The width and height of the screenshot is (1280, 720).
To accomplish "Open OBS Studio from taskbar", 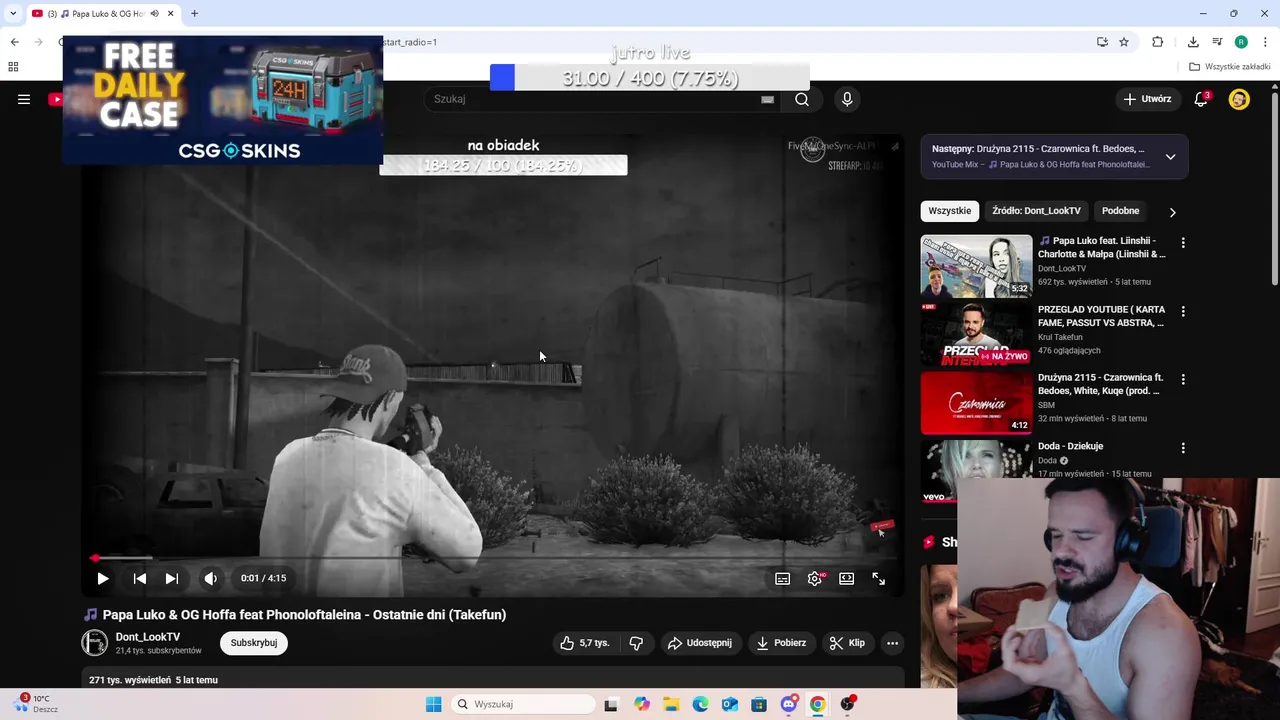I will (x=848, y=704).
